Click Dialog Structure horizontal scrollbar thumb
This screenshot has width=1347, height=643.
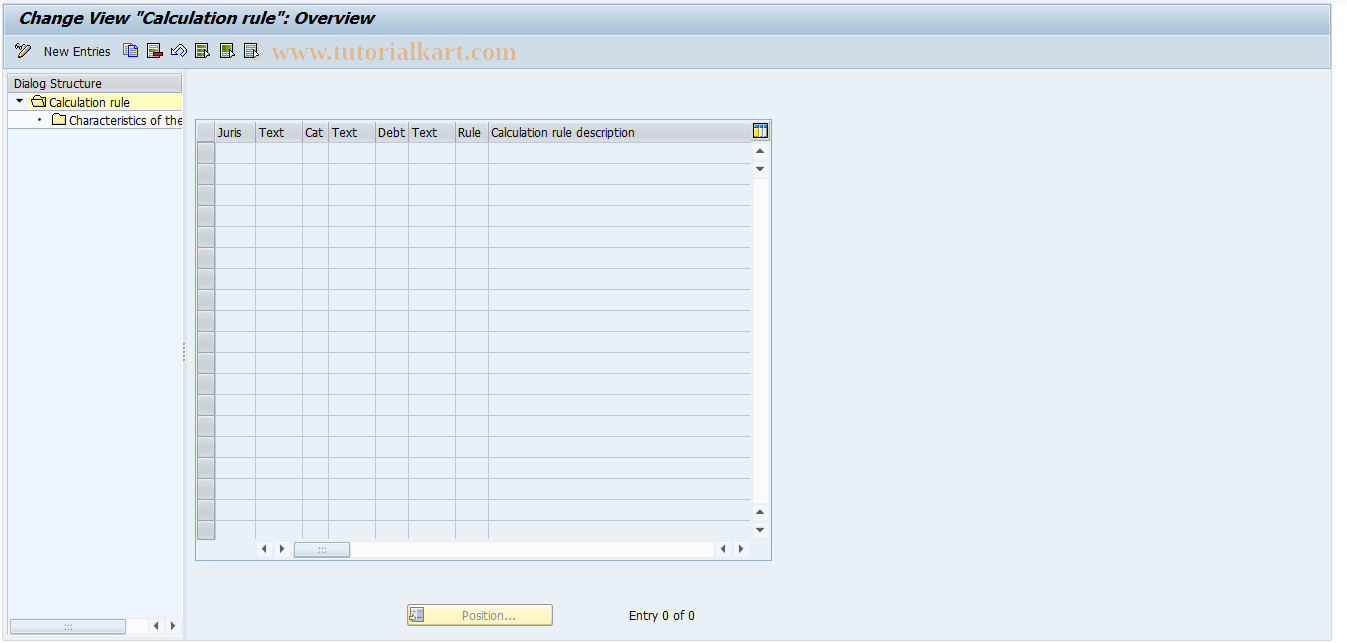coord(68,626)
